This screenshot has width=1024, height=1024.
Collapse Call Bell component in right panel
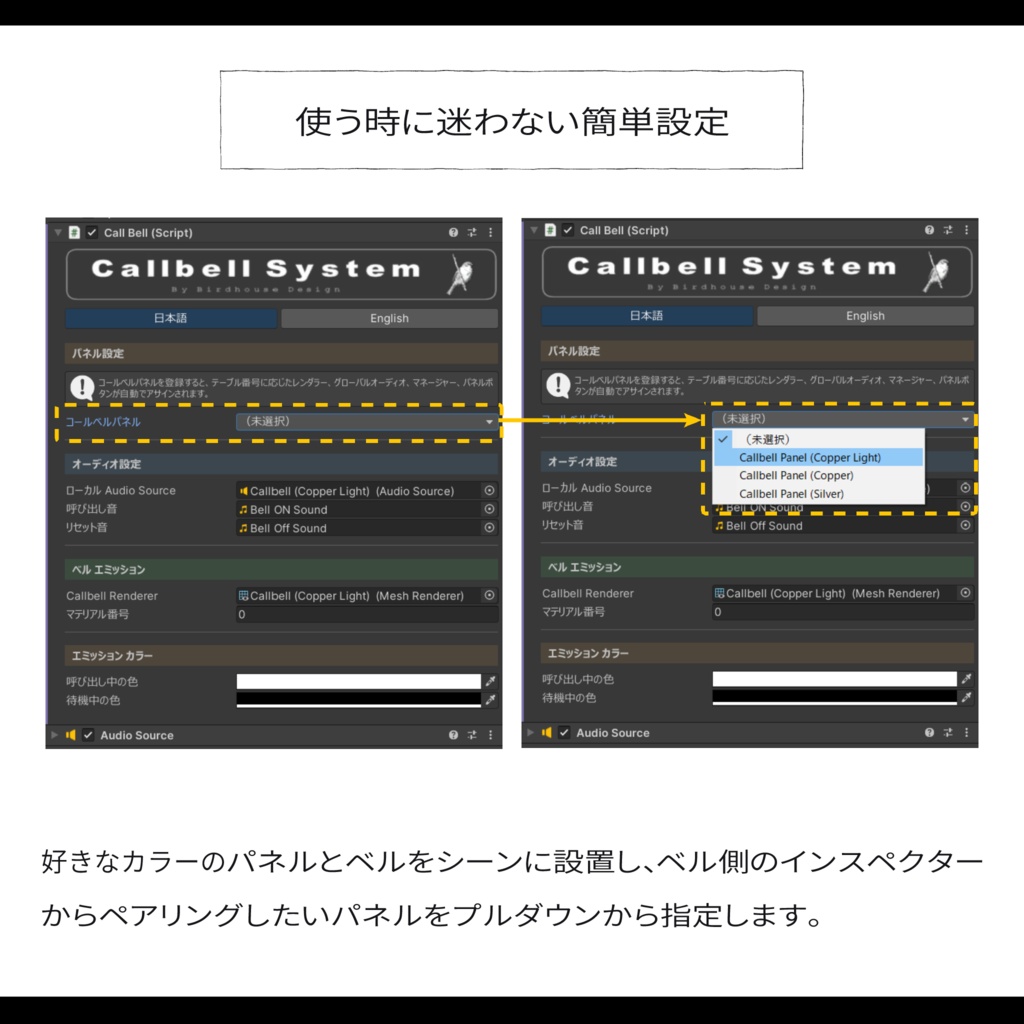534,230
